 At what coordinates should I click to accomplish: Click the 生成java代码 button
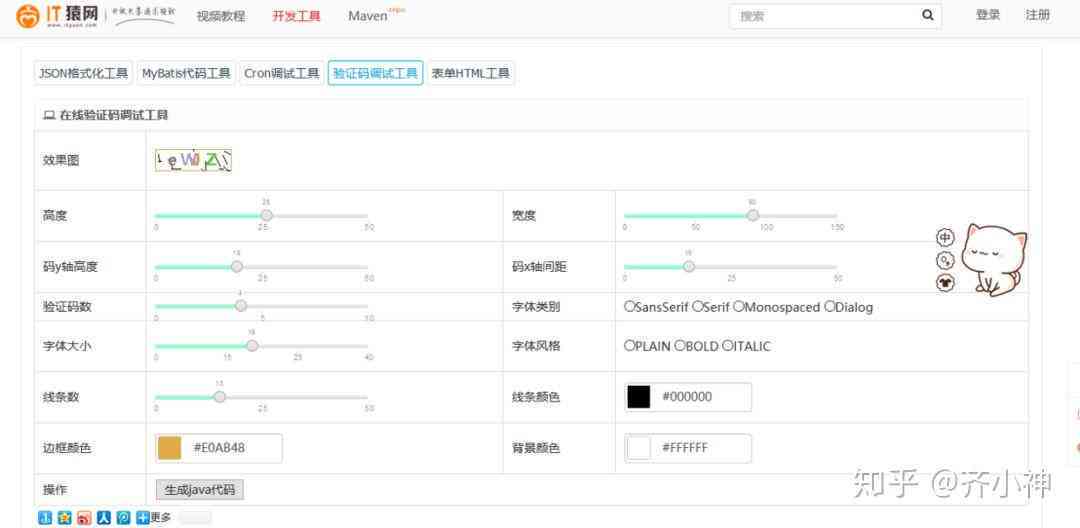(x=200, y=489)
